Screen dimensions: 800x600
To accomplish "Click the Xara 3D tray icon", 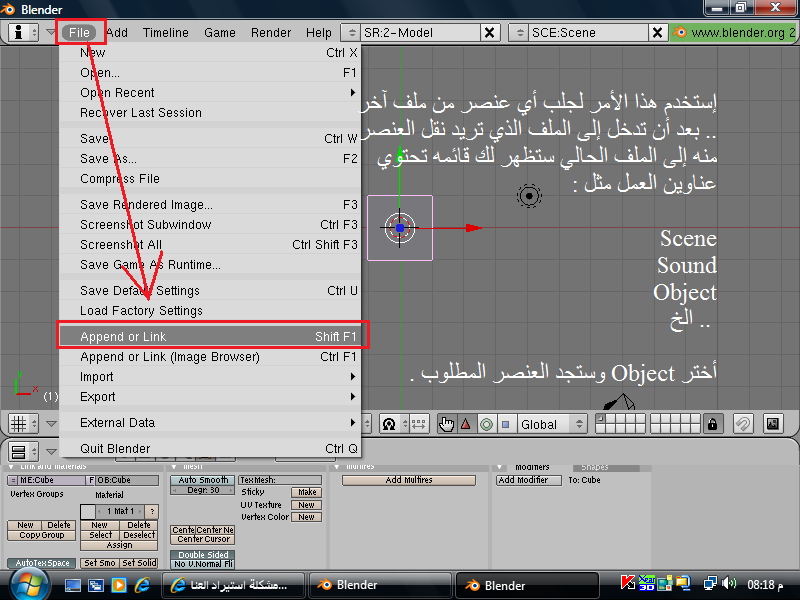I will click(x=646, y=583).
